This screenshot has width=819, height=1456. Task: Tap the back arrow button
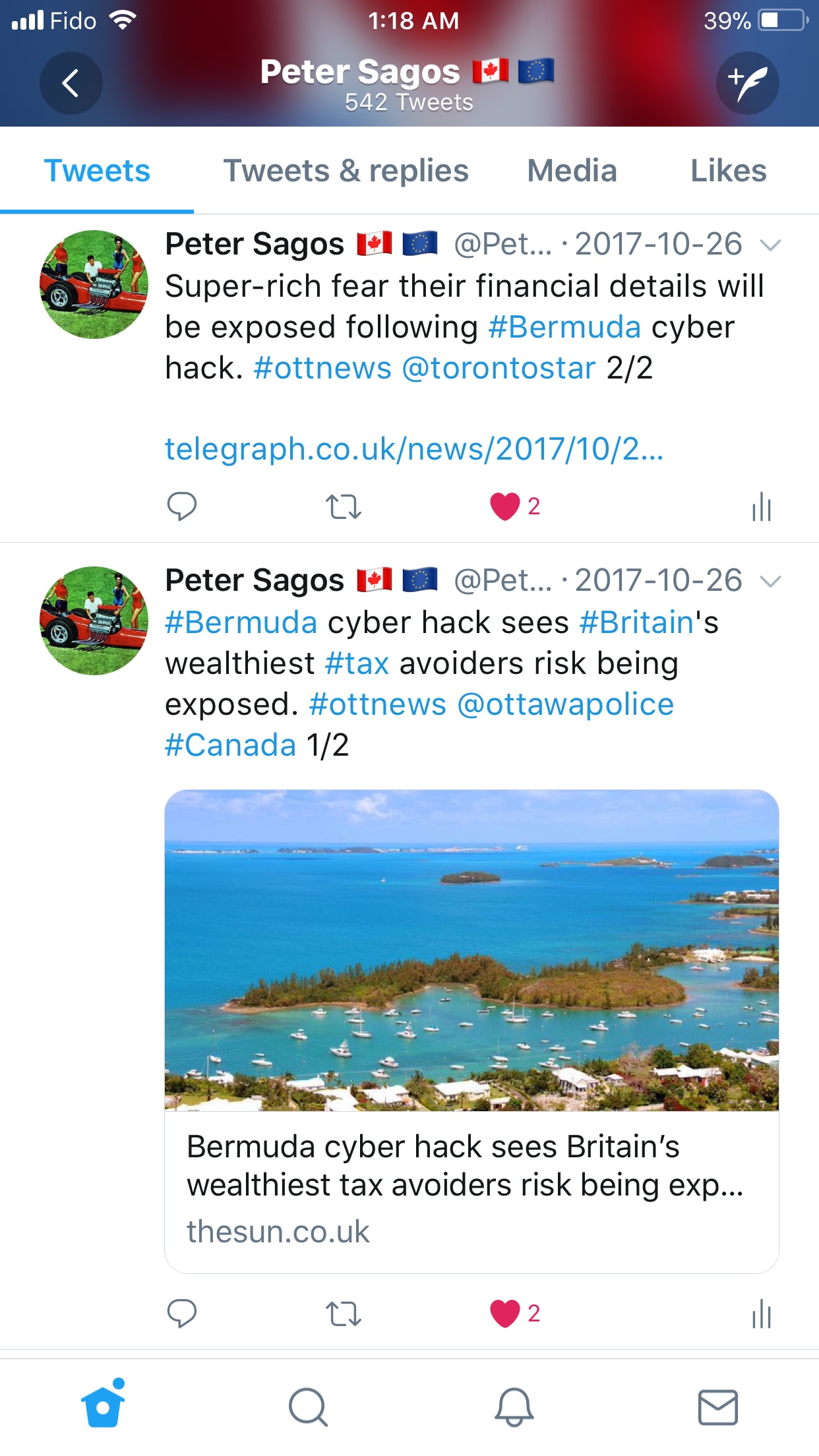tap(71, 83)
